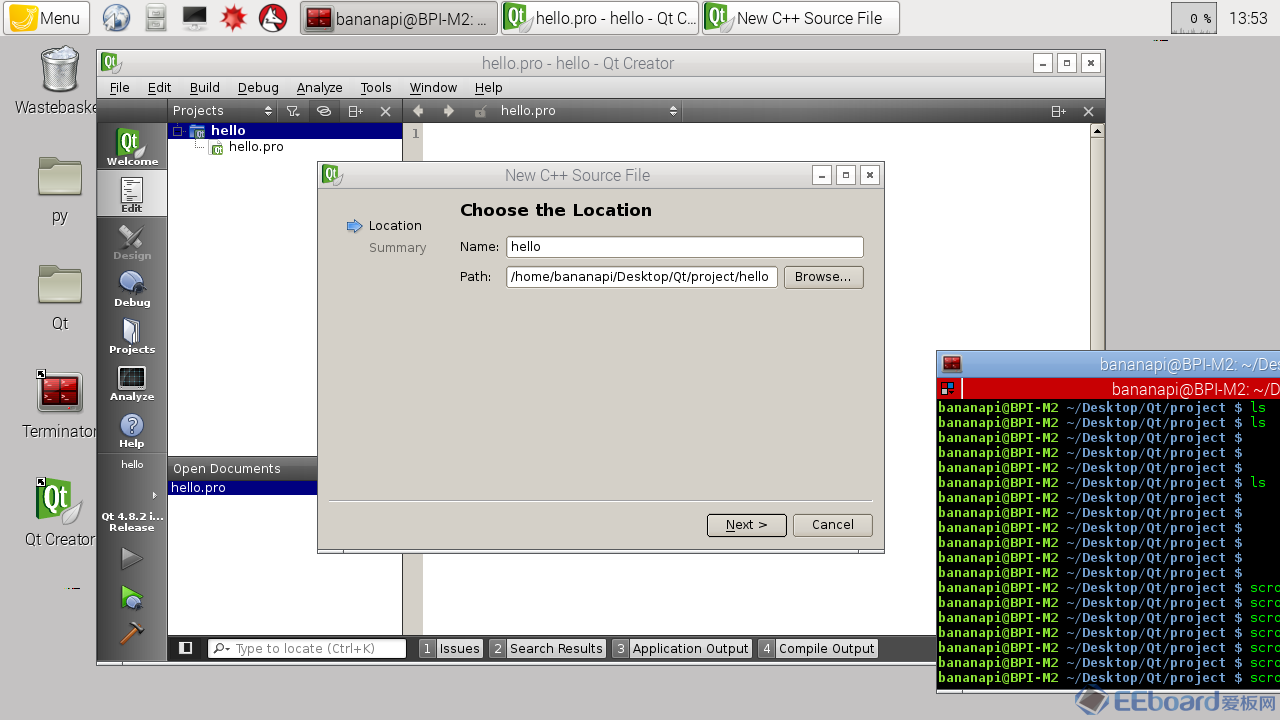The width and height of the screenshot is (1280, 720).
Task: Toggle the left sidebar visibility button
Action: (x=185, y=648)
